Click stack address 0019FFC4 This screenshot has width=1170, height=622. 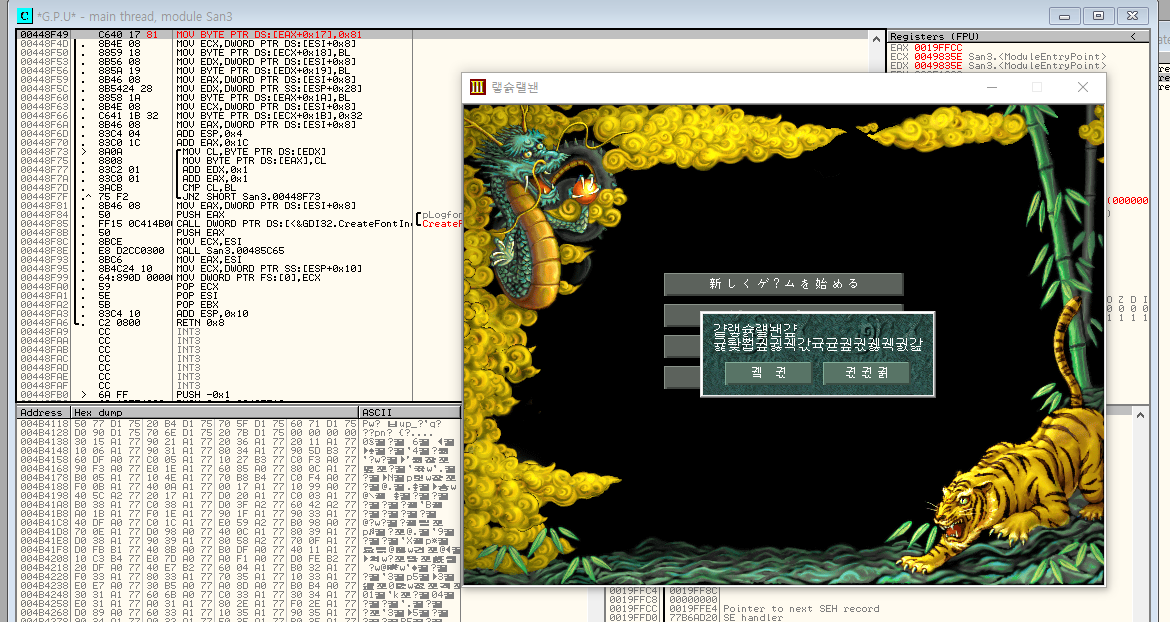tap(634, 591)
